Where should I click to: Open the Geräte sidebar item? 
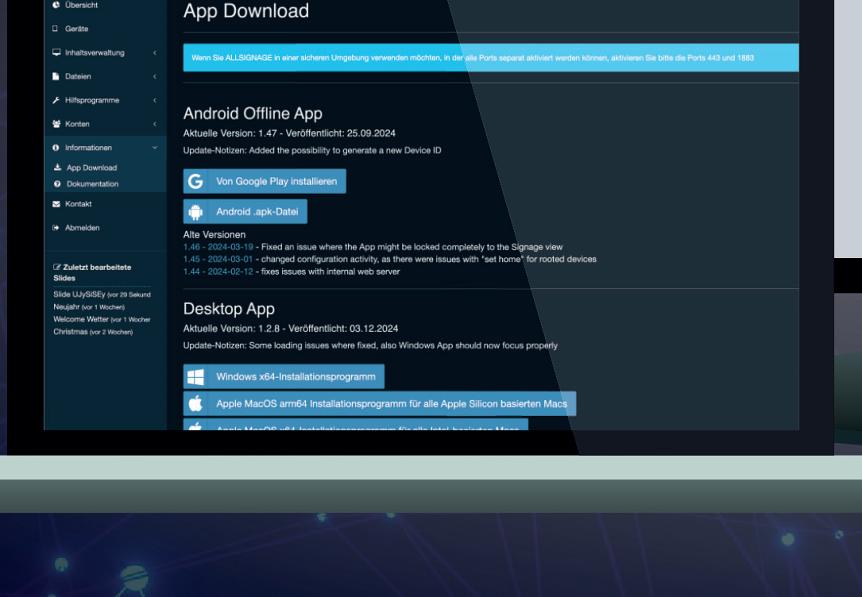pyautogui.click(x=76, y=29)
